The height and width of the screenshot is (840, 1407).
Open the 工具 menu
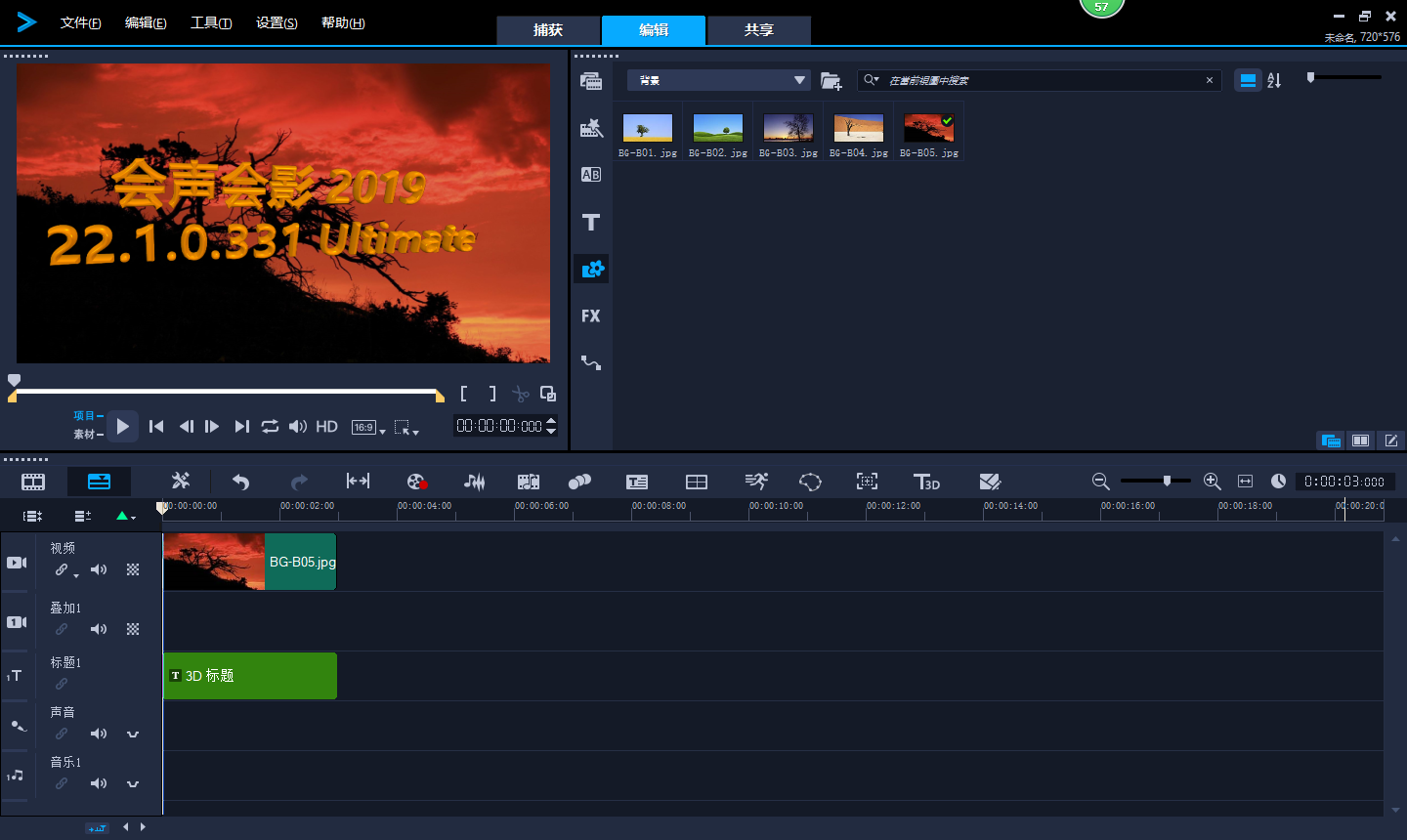(x=211, y=22)
